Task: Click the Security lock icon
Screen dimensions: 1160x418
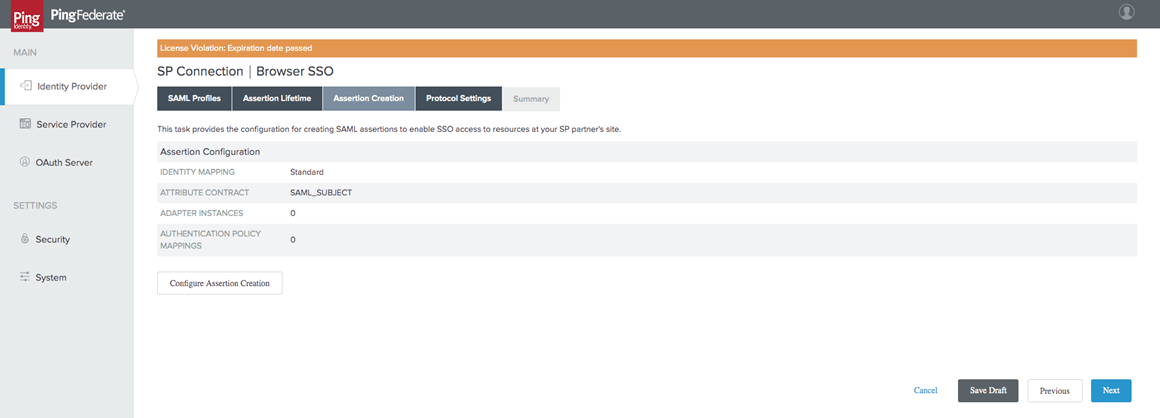Action: [x=25, y=239]
